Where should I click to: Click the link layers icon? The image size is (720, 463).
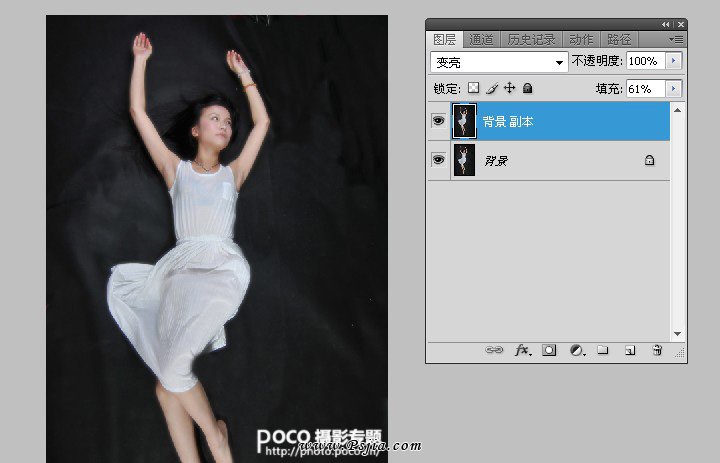[x=494, y=351]
